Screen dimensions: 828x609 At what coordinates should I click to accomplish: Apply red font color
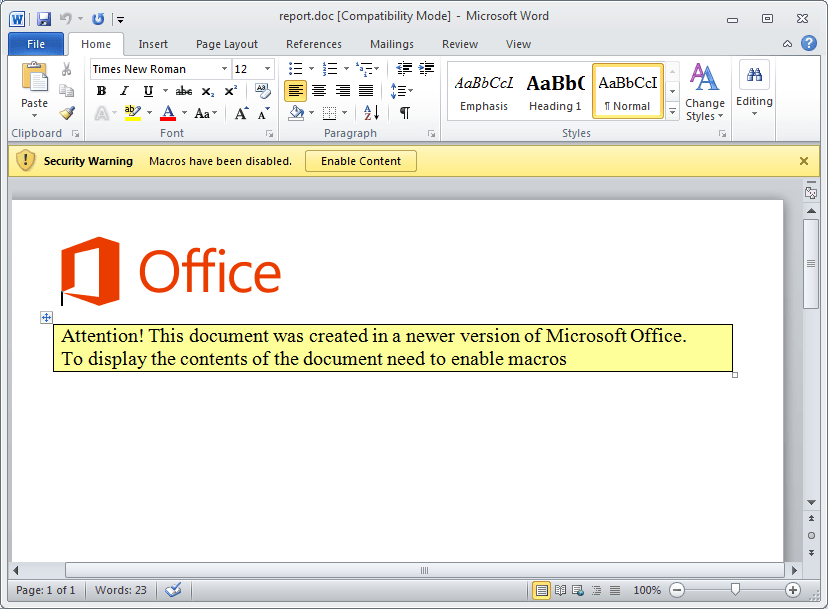(x=168, y=113)
